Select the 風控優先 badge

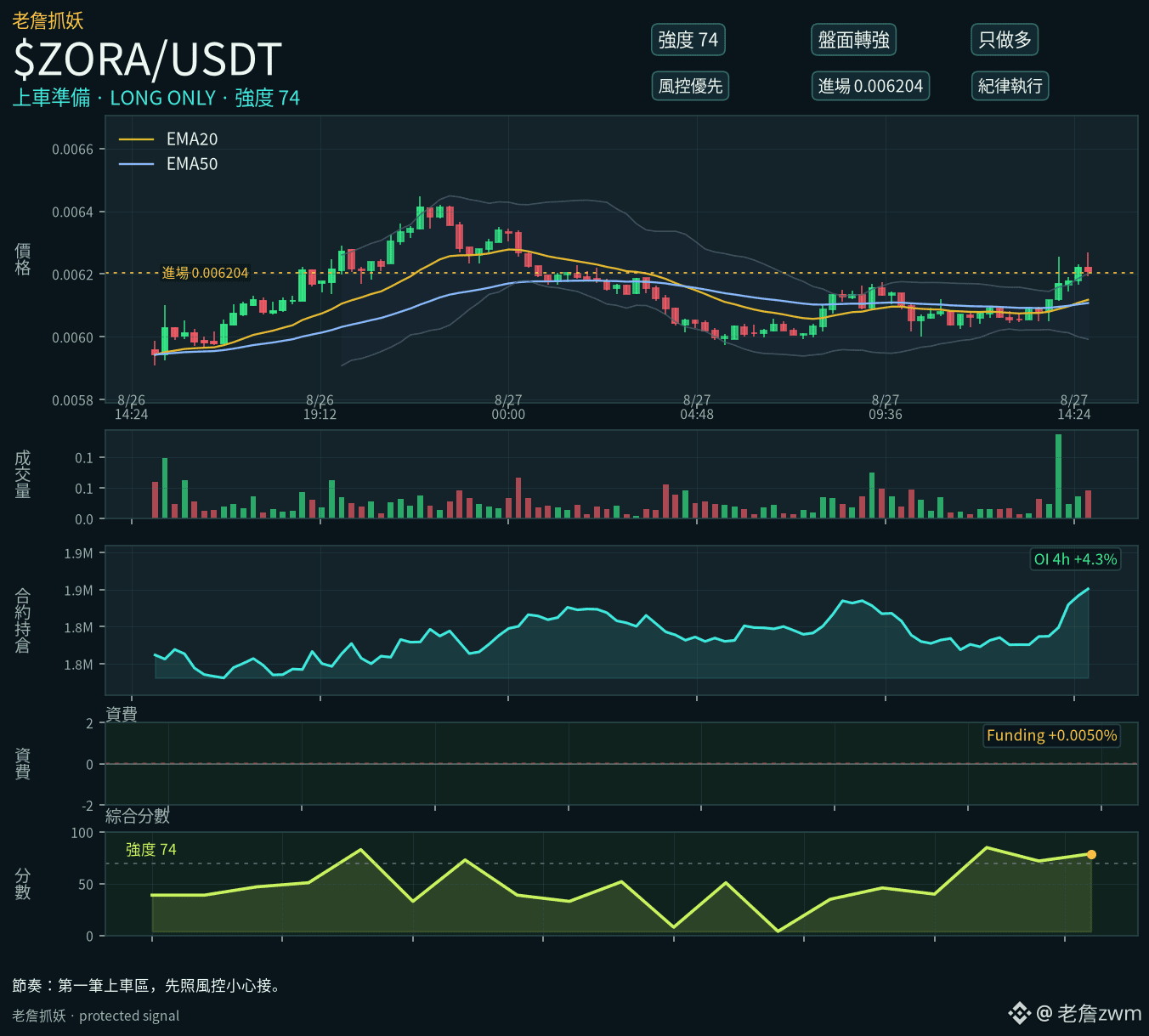[x=690, y=86]
